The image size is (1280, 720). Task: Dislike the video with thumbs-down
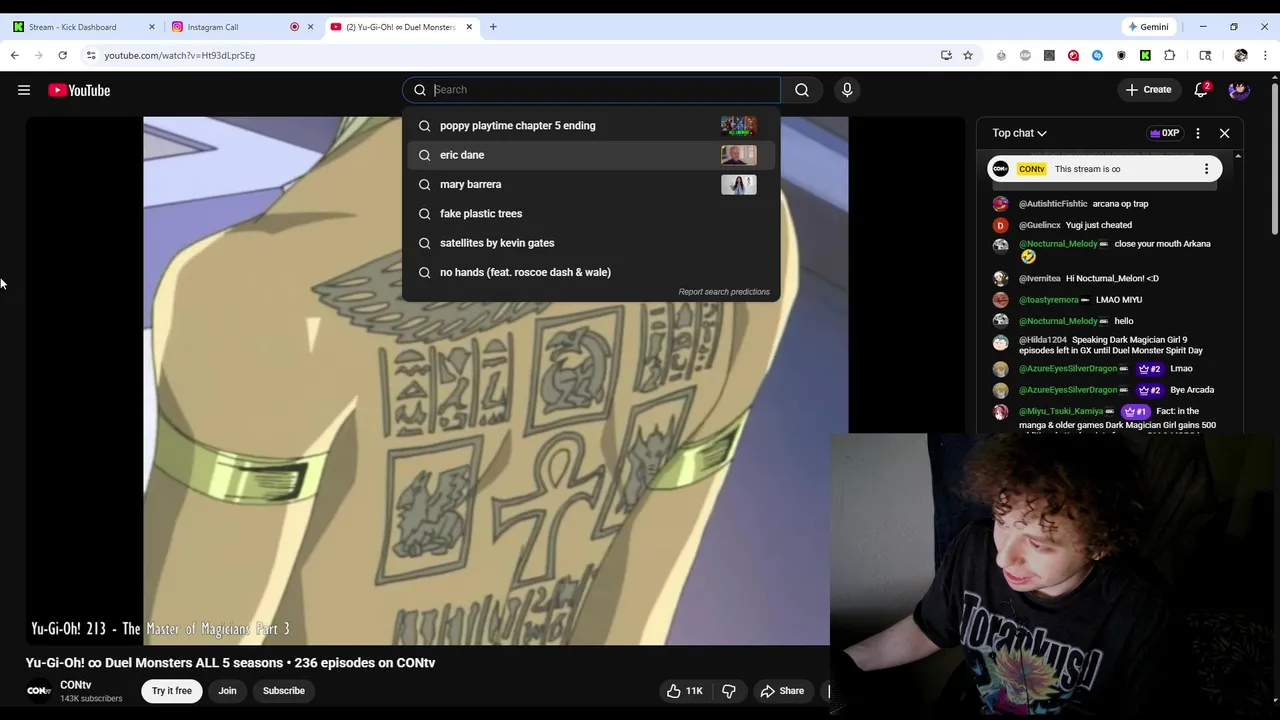click(x=729, y=691)
